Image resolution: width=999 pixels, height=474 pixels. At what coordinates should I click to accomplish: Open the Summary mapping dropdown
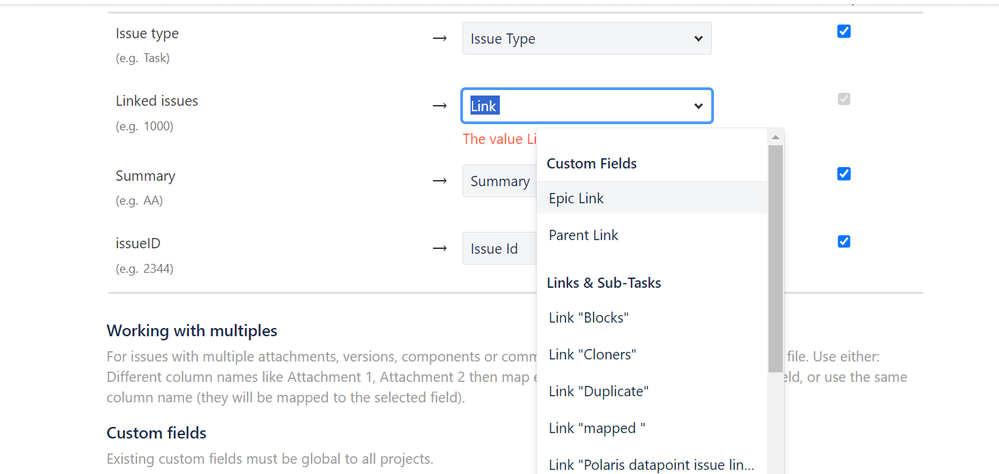(498, 181)
